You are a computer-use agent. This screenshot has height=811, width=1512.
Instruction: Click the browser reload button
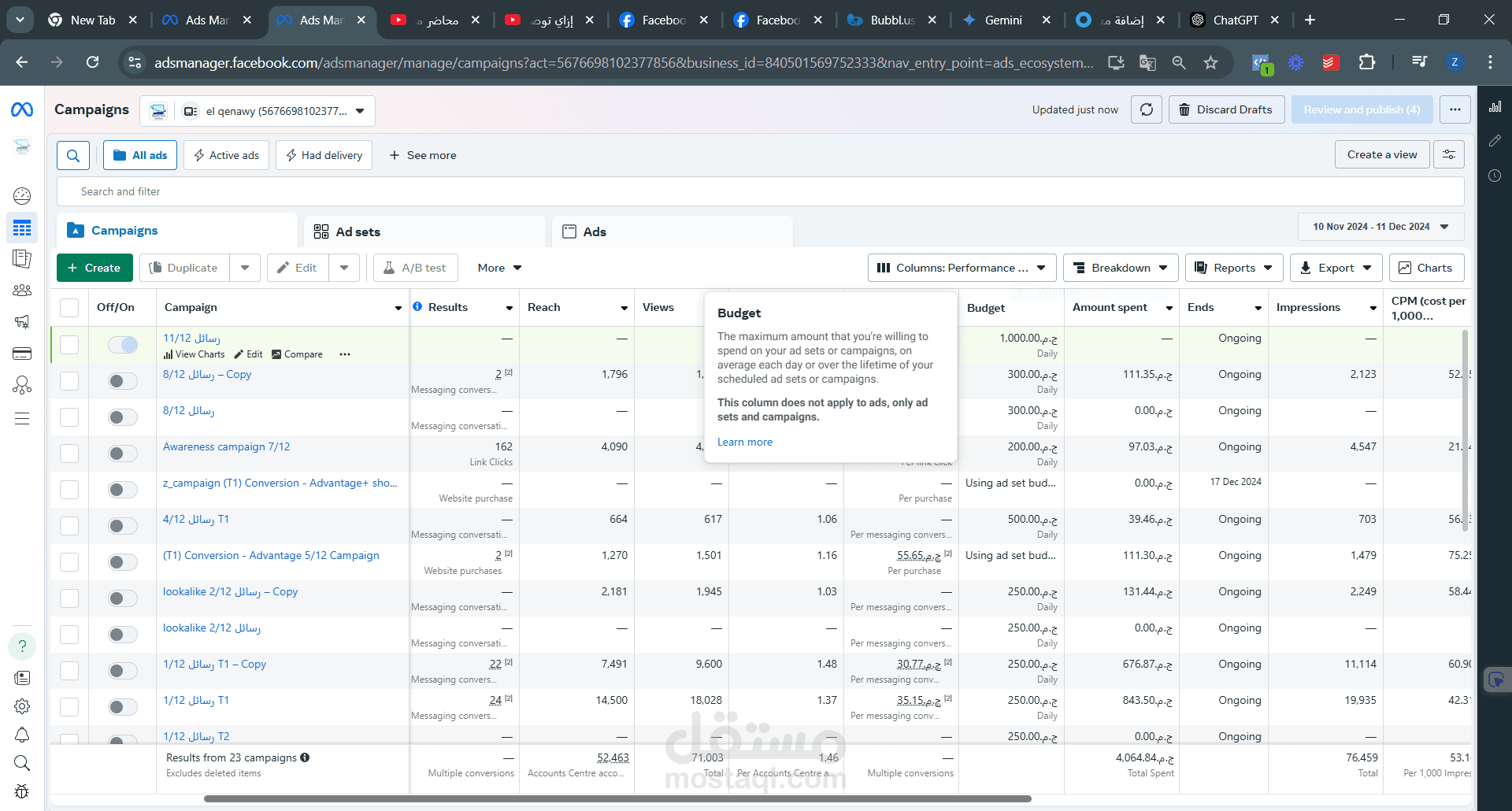(x=92, y=62)
